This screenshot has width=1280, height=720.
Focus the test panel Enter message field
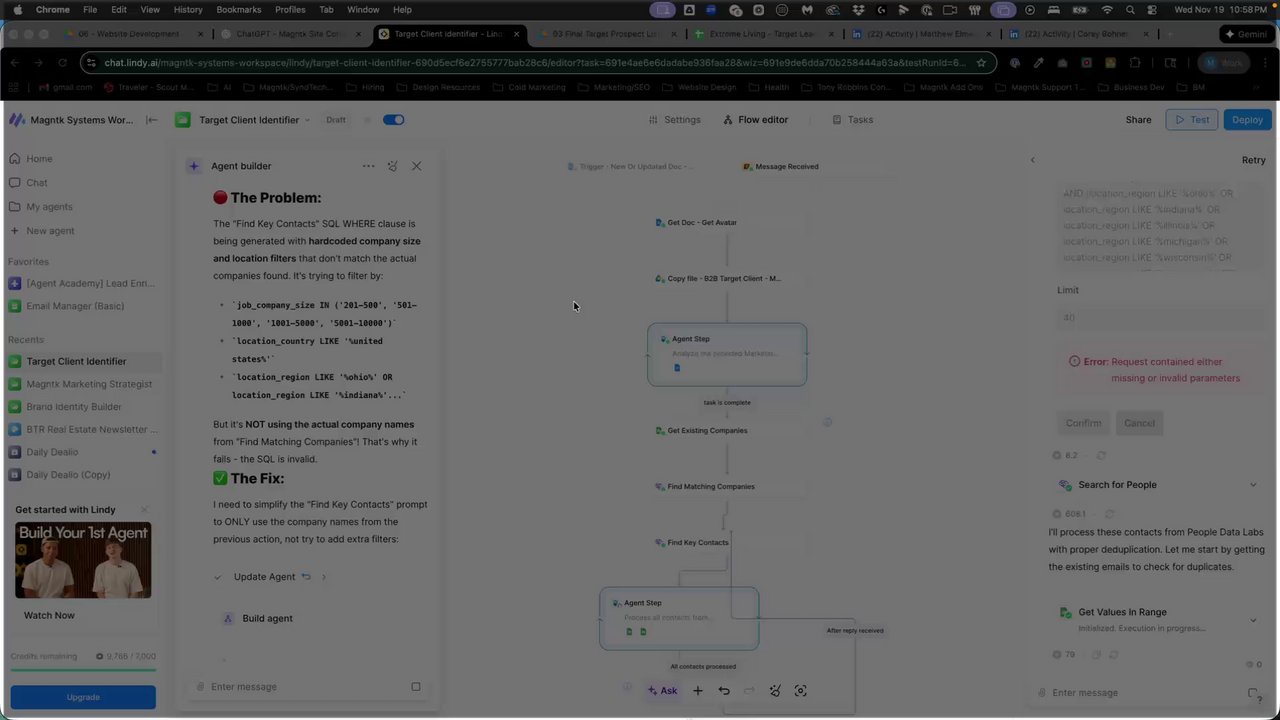coord(1140,693)
